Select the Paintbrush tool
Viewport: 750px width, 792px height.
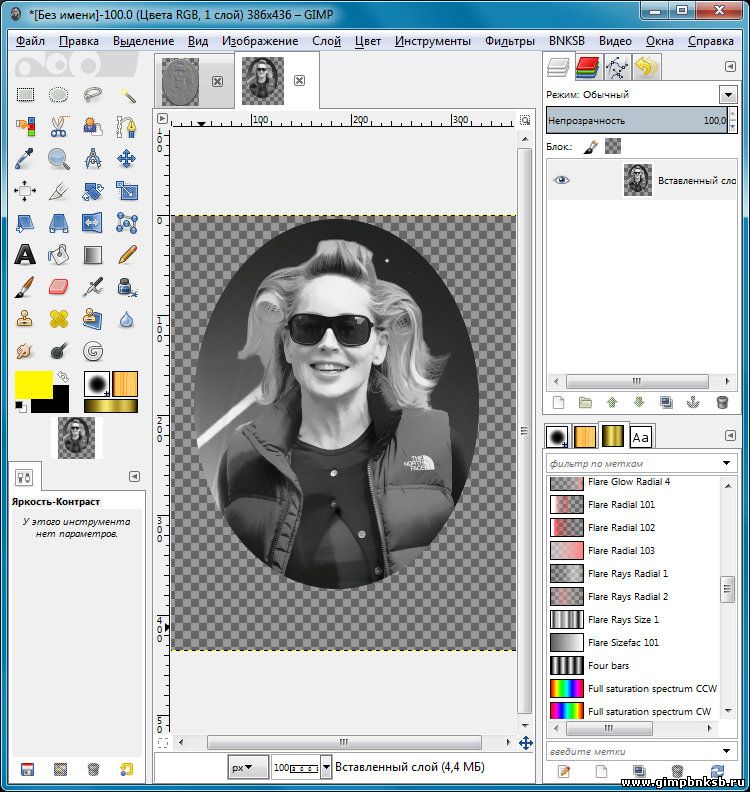pyautogui.click(x=25, y=287)
